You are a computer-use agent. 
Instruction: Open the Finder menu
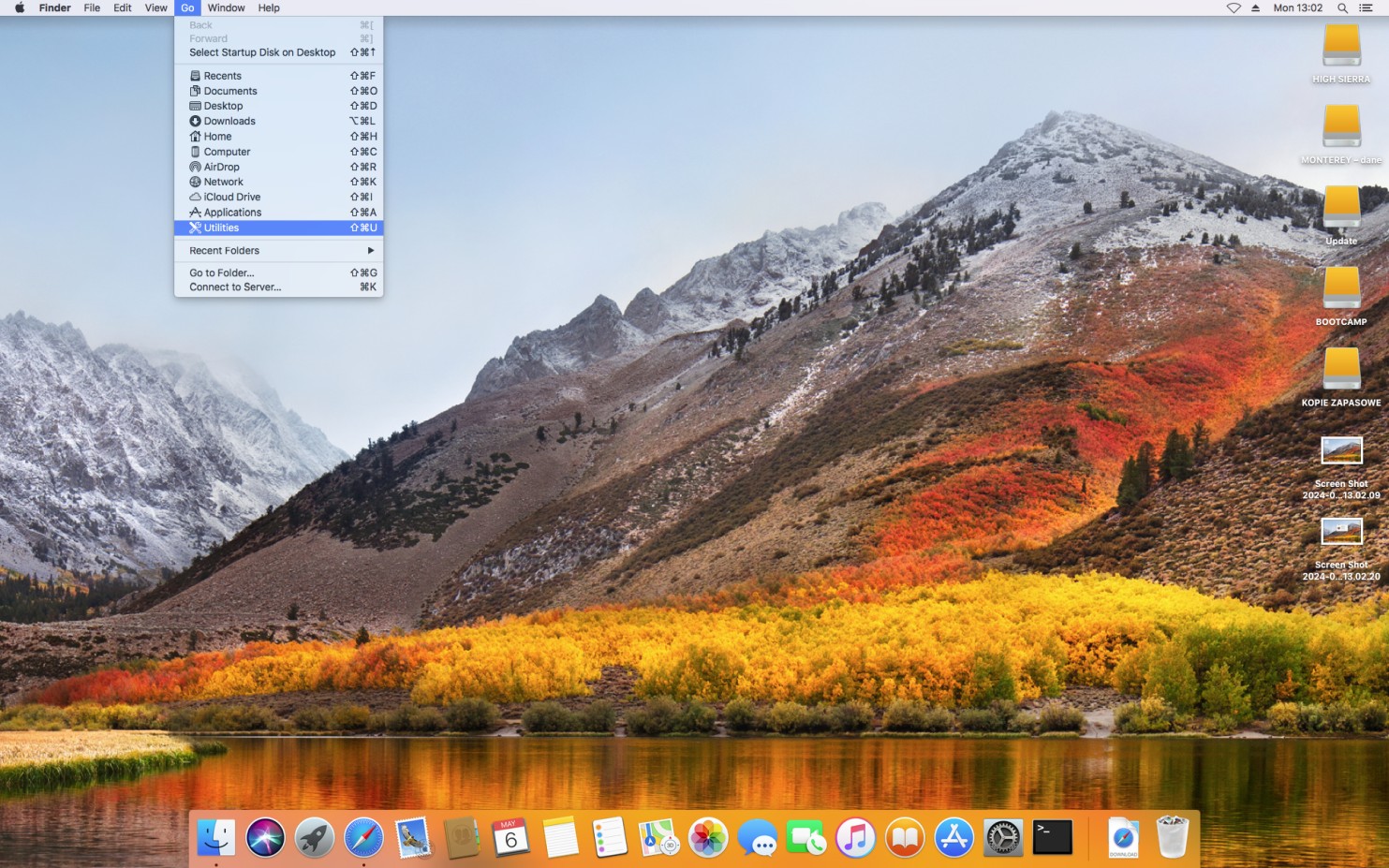pyautogui.click(x=54, y=7)
